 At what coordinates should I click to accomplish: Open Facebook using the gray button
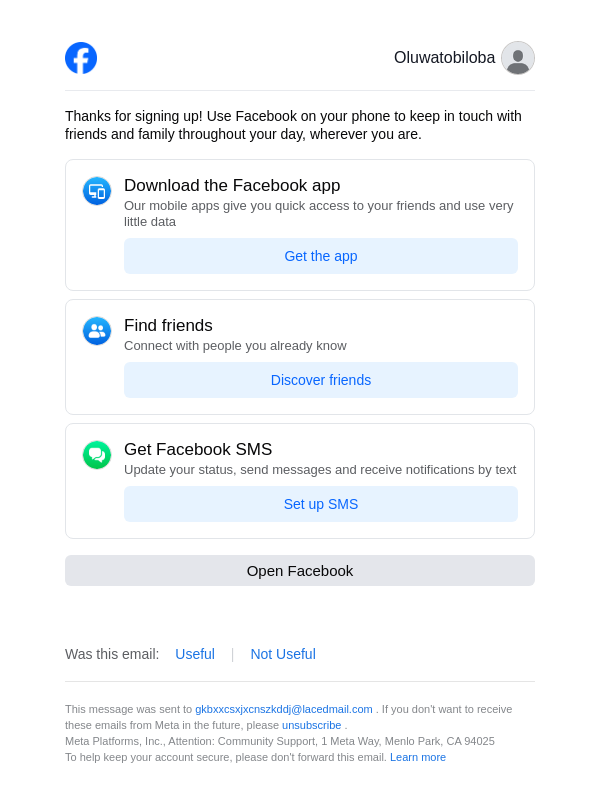pos(300,571)
